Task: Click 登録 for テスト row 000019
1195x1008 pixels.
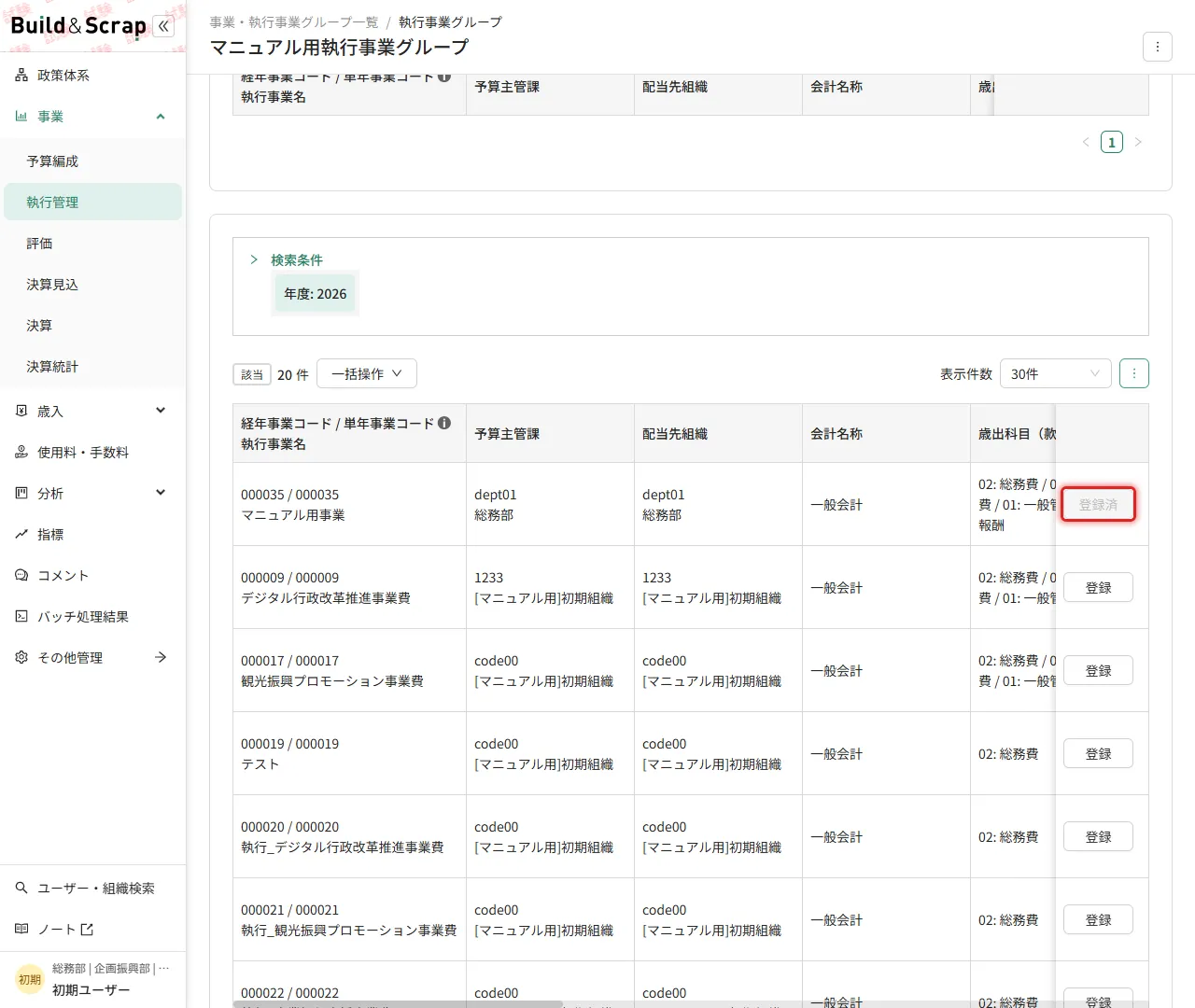Action: 1098,754
